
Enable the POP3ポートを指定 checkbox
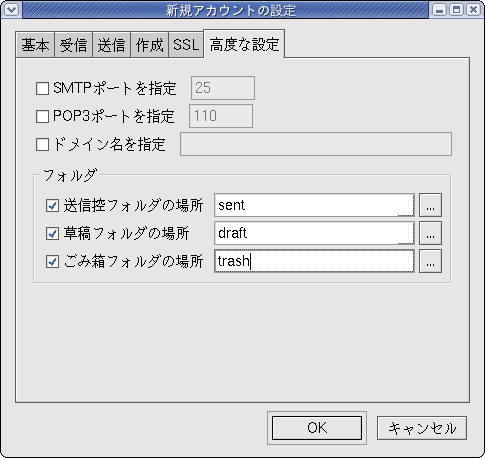pos(42,117)
